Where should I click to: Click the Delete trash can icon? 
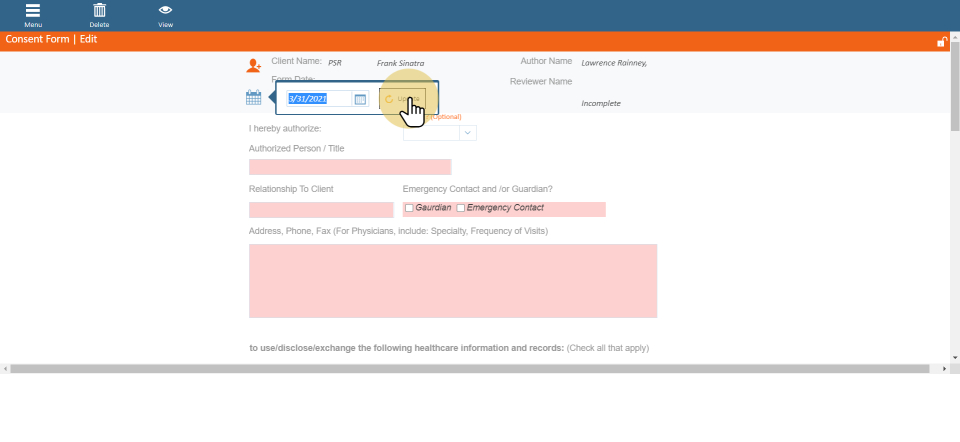click(99, 11)
